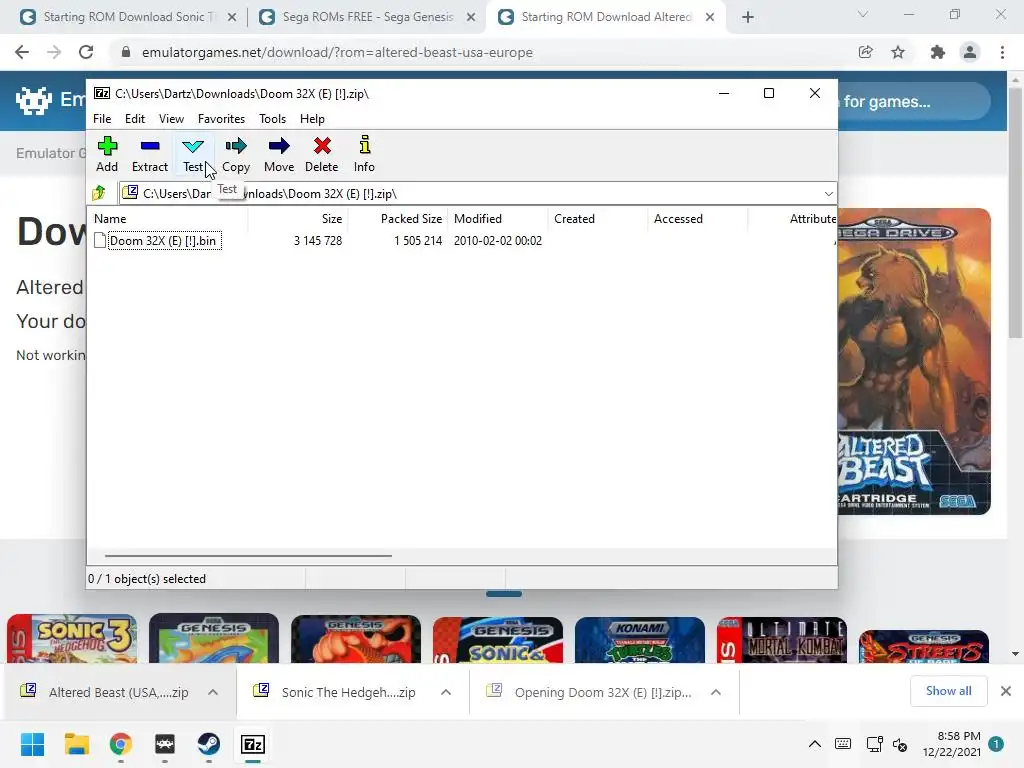This screenshot has width=1024, height=768.
Task: Open the Ultimate Mortal Kombat thumbnail
Action: pos(782,640)
